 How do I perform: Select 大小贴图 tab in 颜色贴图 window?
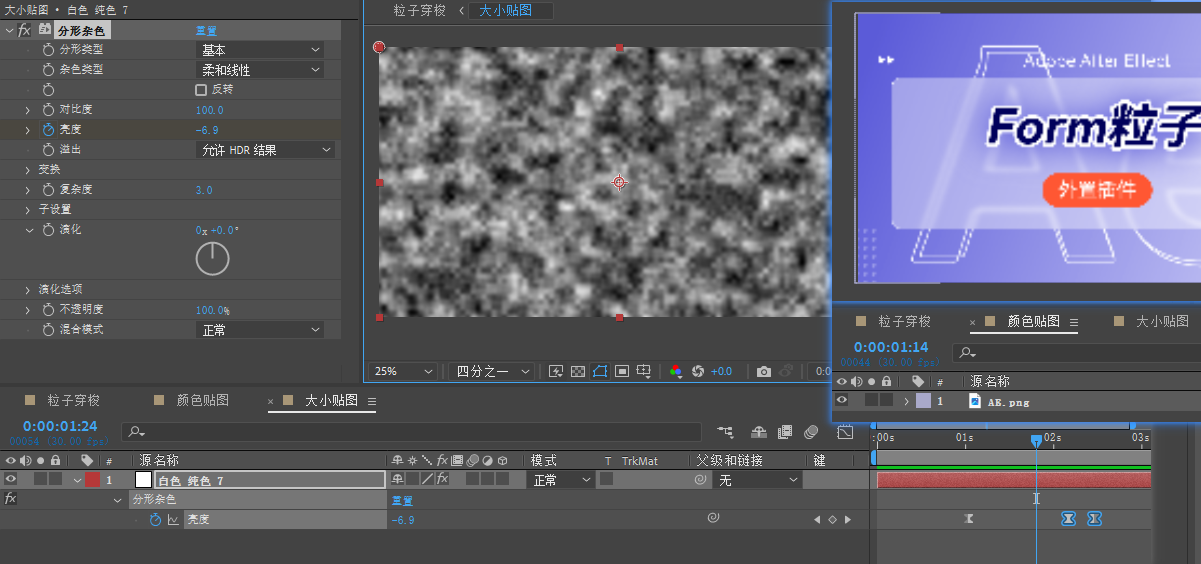(1162, 322)
